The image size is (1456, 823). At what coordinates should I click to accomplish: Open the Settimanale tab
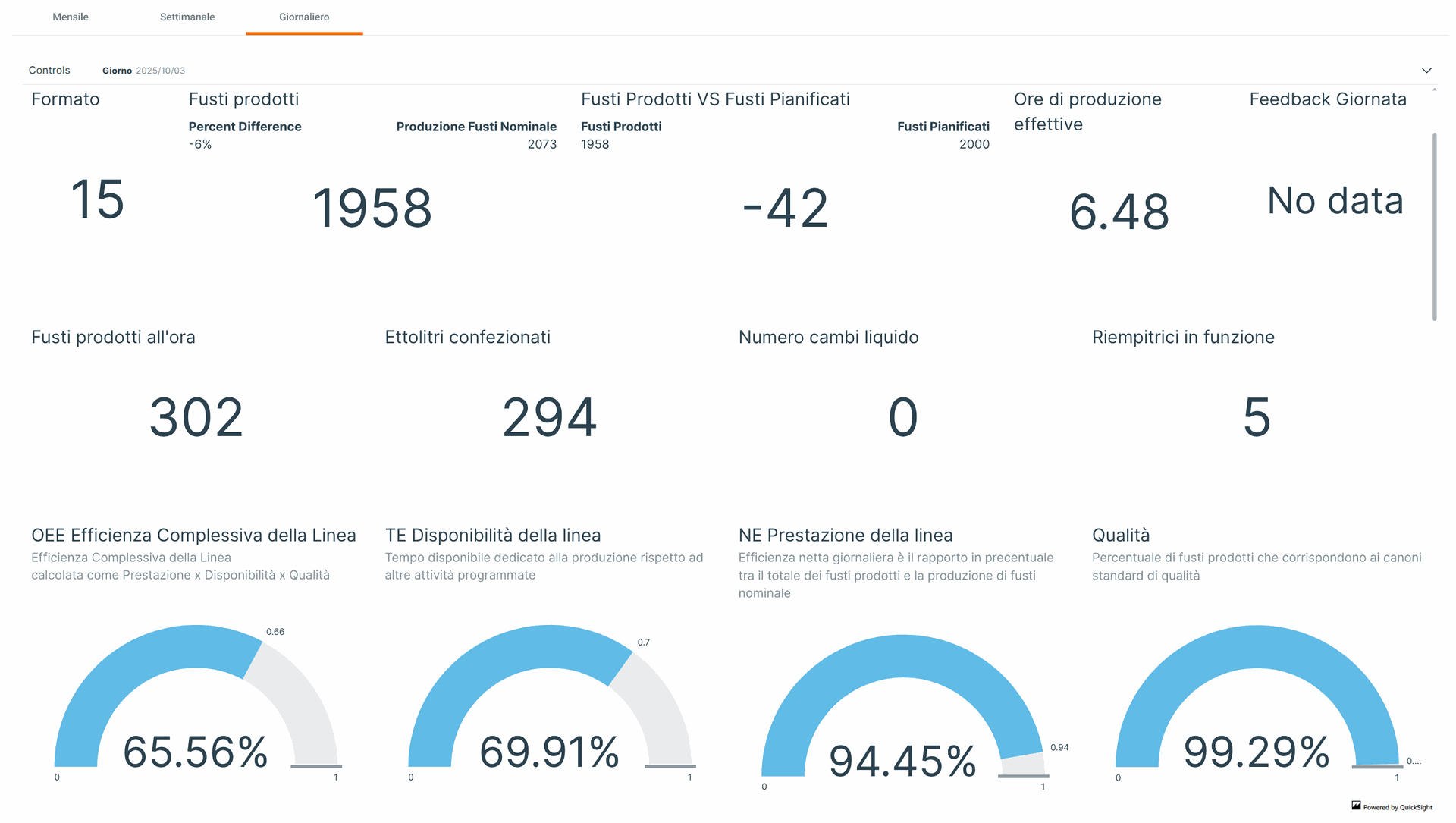click(187, 17)
